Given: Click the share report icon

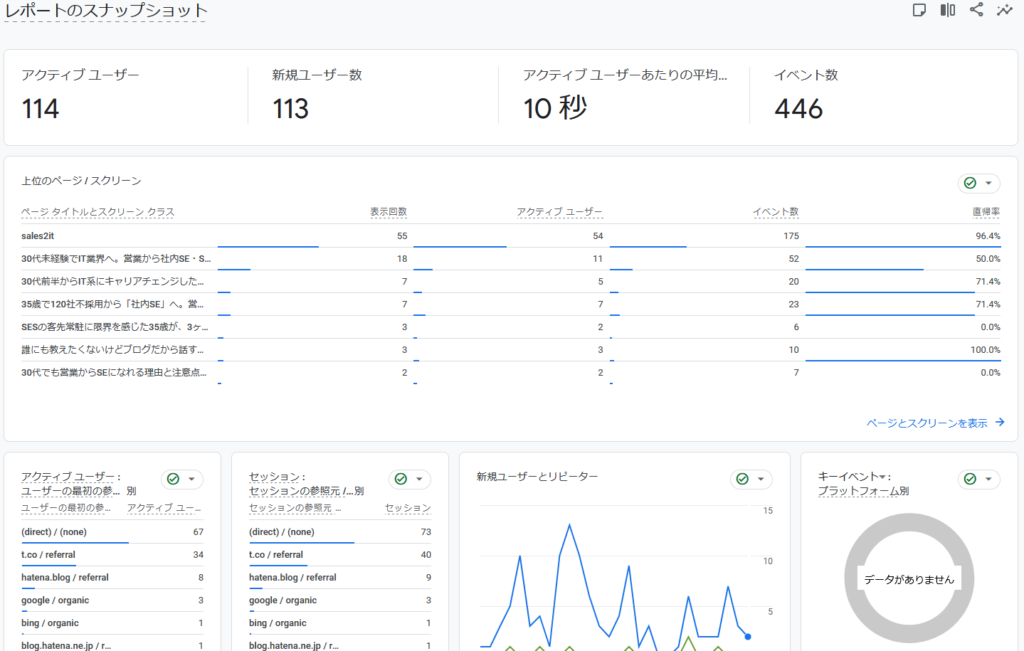Looking at the screenshot, I should 976,10.
